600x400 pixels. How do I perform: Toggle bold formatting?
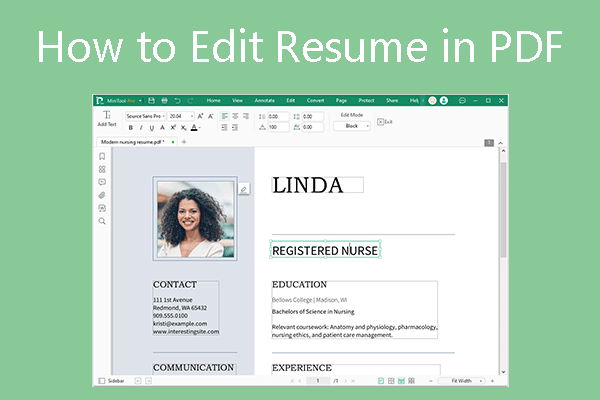point(131,127)
